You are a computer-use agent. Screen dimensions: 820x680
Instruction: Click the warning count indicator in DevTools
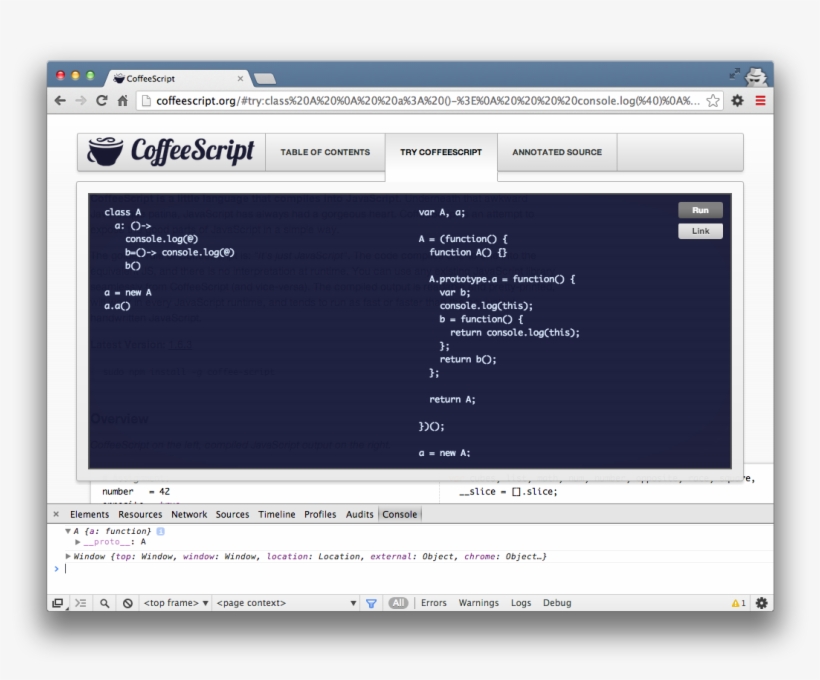pos(738,602)
